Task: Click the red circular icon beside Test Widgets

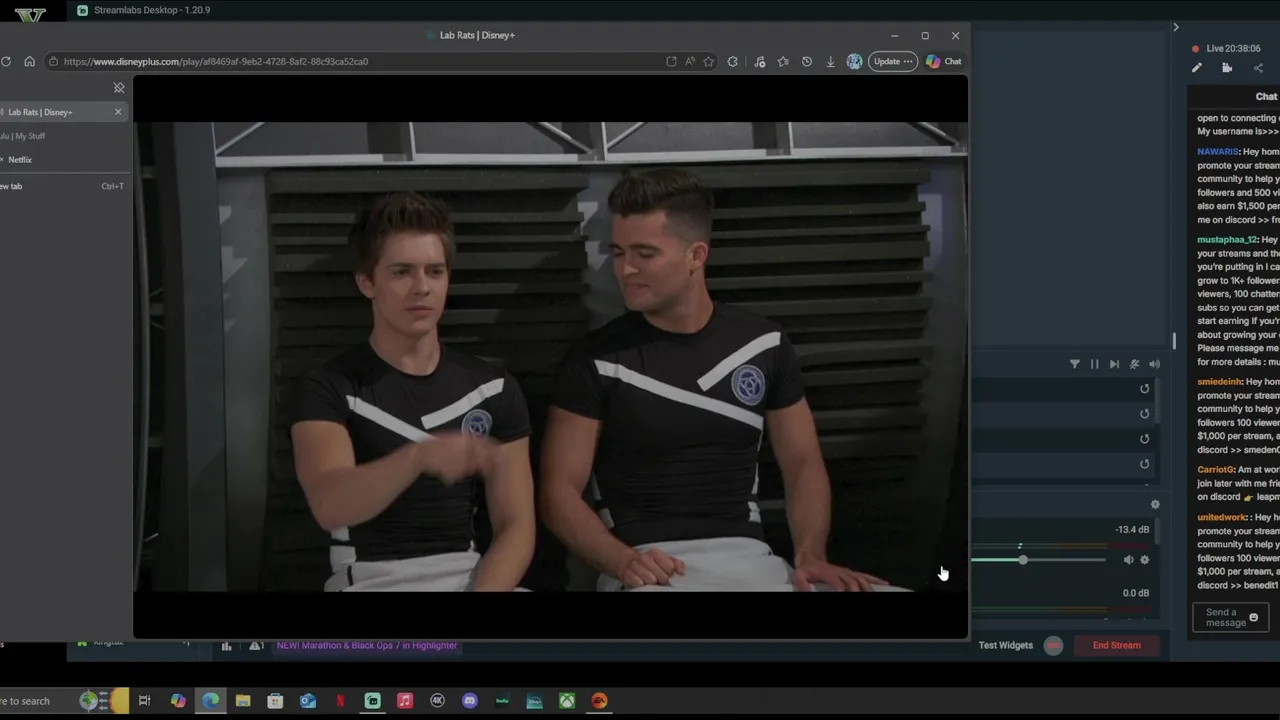Action: pyautogui.click(x=1053, y=645)
